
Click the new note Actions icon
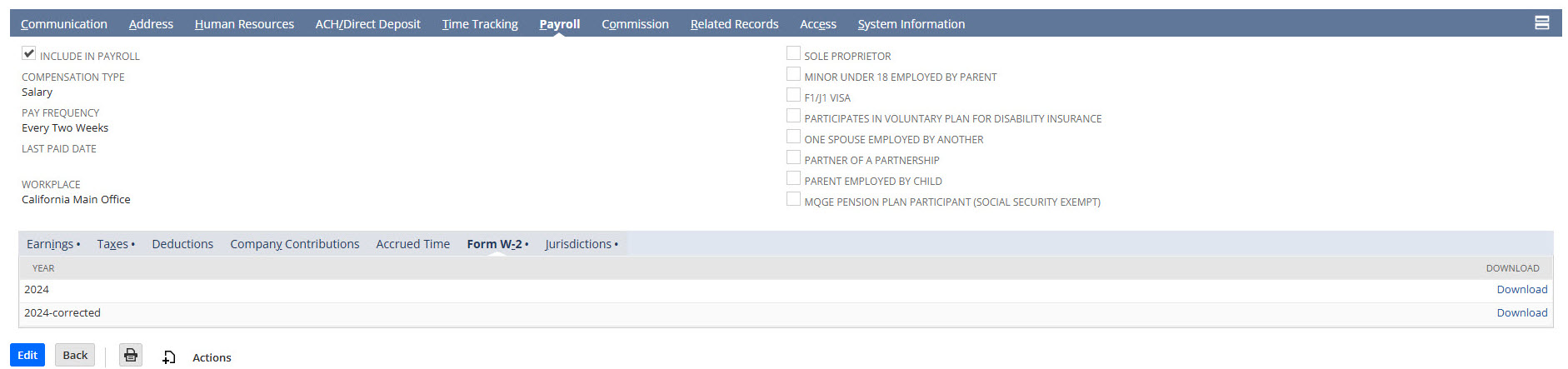(168, 357)
